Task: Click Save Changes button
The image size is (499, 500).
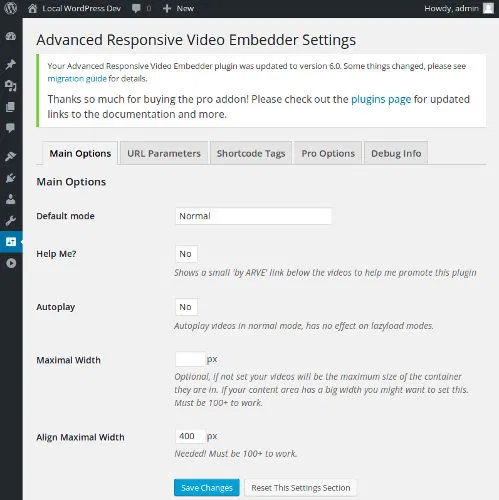Action: (207, 488)
